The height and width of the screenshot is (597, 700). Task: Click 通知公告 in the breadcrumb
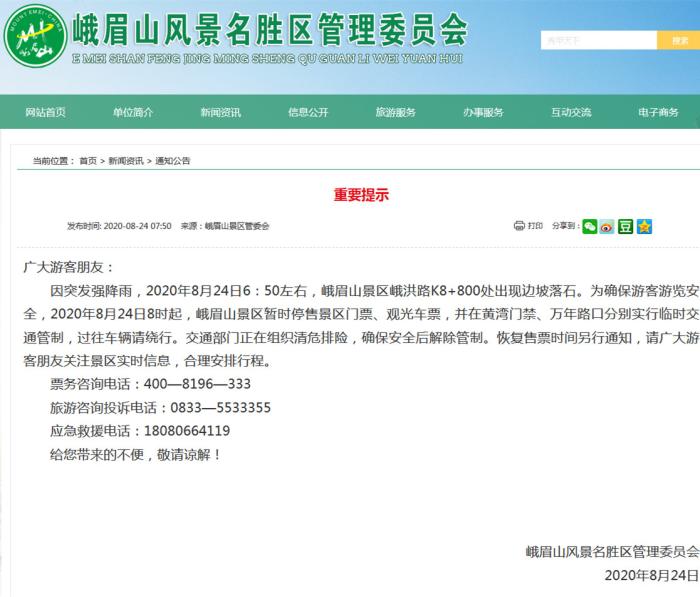(172, 161)
